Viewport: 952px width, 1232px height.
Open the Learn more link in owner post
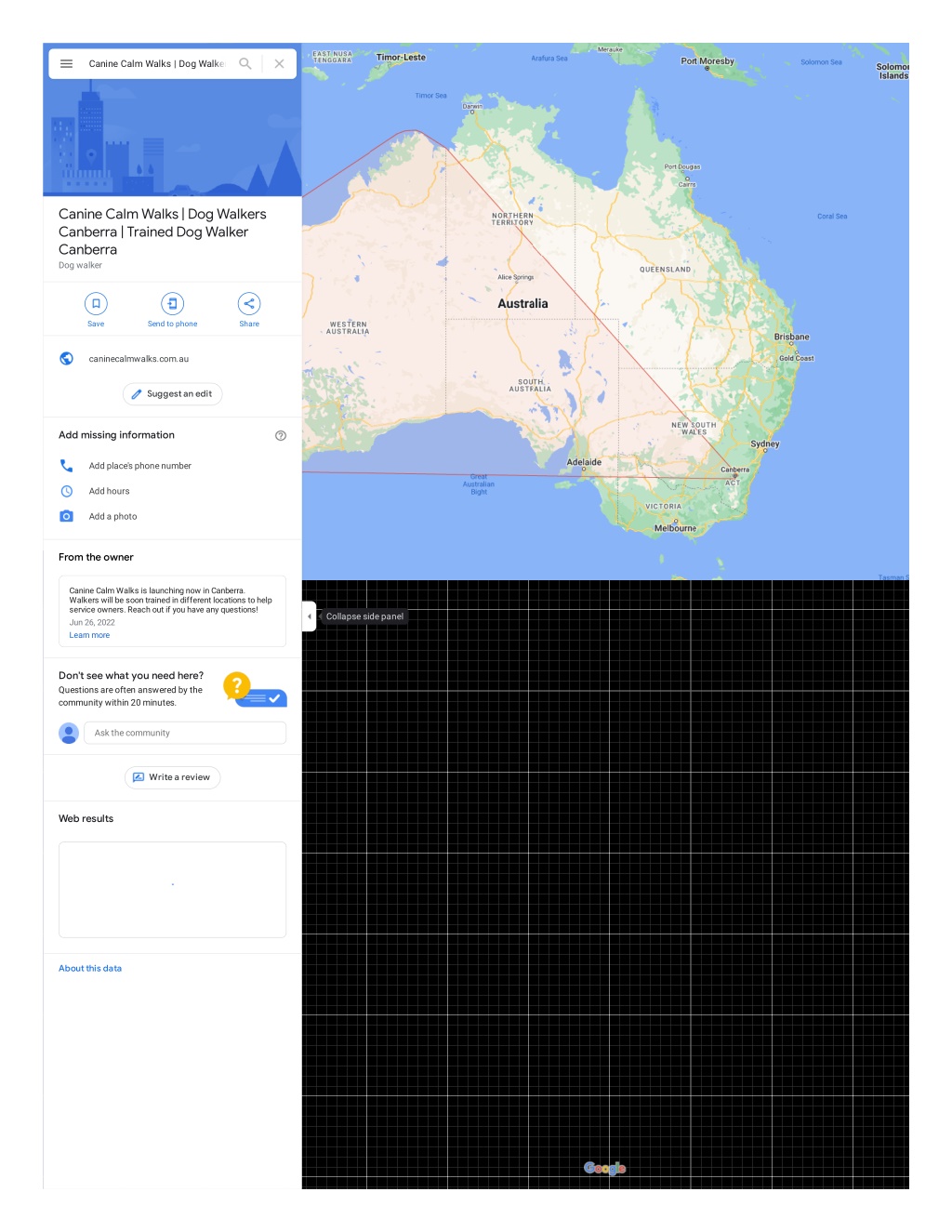click(89, 636)
